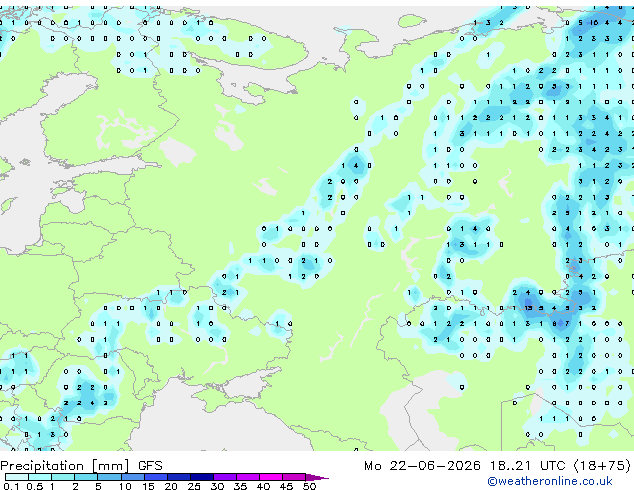The height and width of the screenshot is (490, 634).
Task: Click the '18..21 UTC' time text
Action: 527,466
